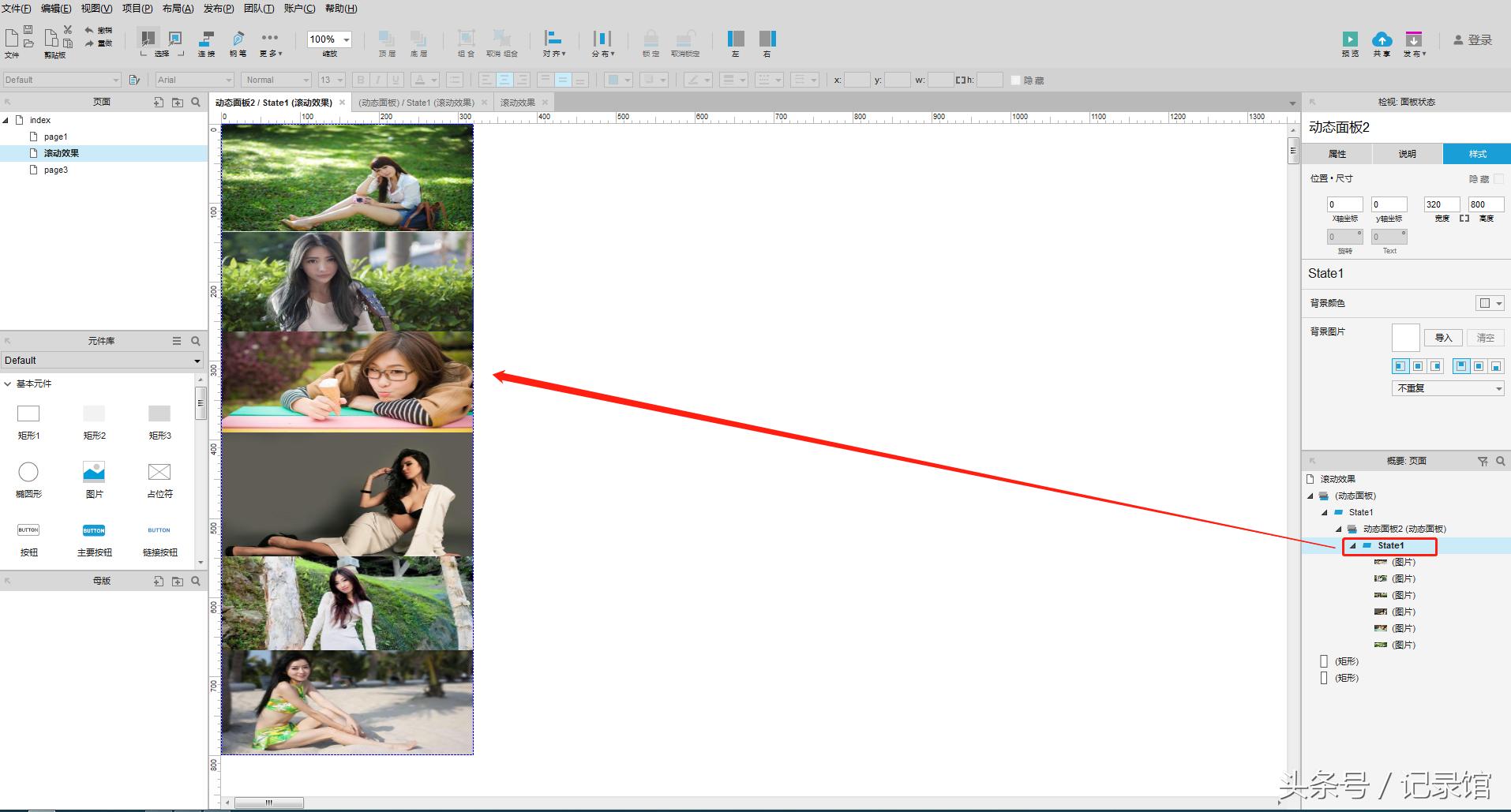Click the Distribute (分布) toolbar icon
This screenshot has width=1511, height=812.
[x=602, y=39]
